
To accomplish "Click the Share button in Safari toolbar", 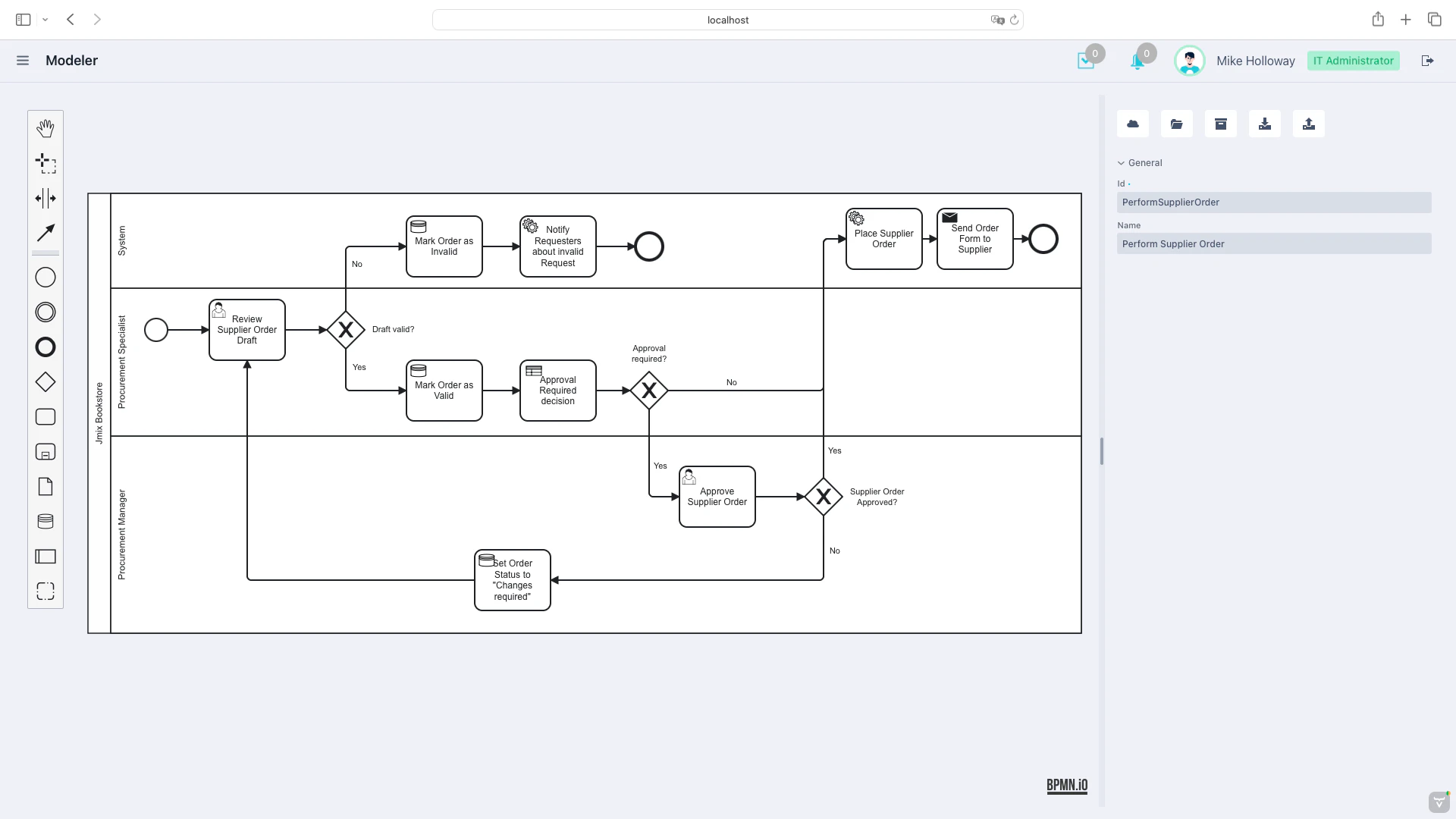I will [x=1379, y=19].
